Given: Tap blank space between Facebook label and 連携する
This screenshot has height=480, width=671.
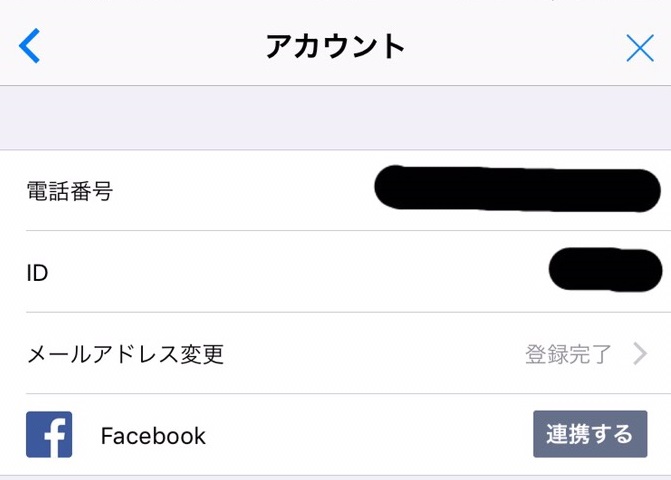Looking at the screenshot, I should (369, 435).
